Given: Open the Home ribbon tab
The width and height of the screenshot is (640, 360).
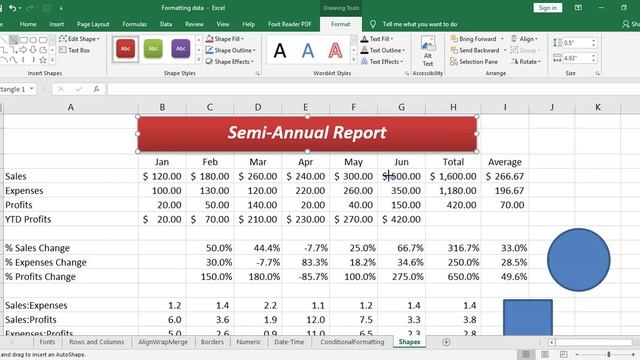Looking at the screenshot, I should [28, 24].
